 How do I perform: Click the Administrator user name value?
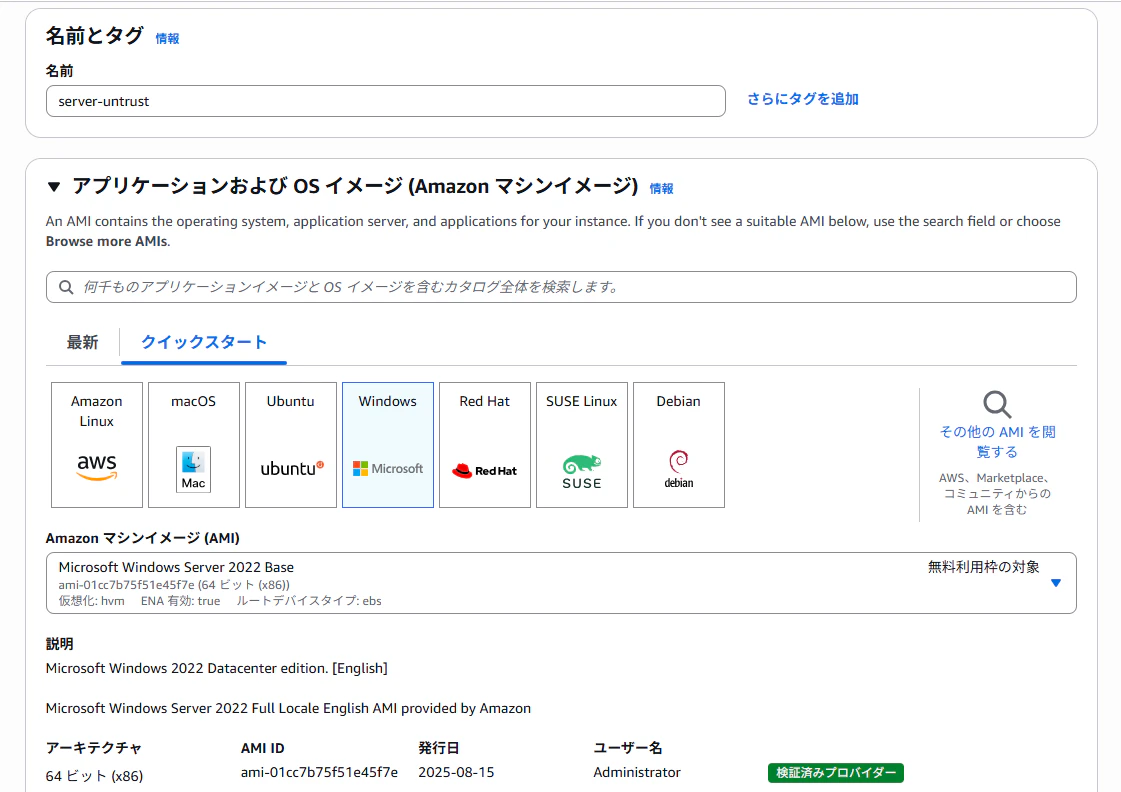tap(637, 773)
